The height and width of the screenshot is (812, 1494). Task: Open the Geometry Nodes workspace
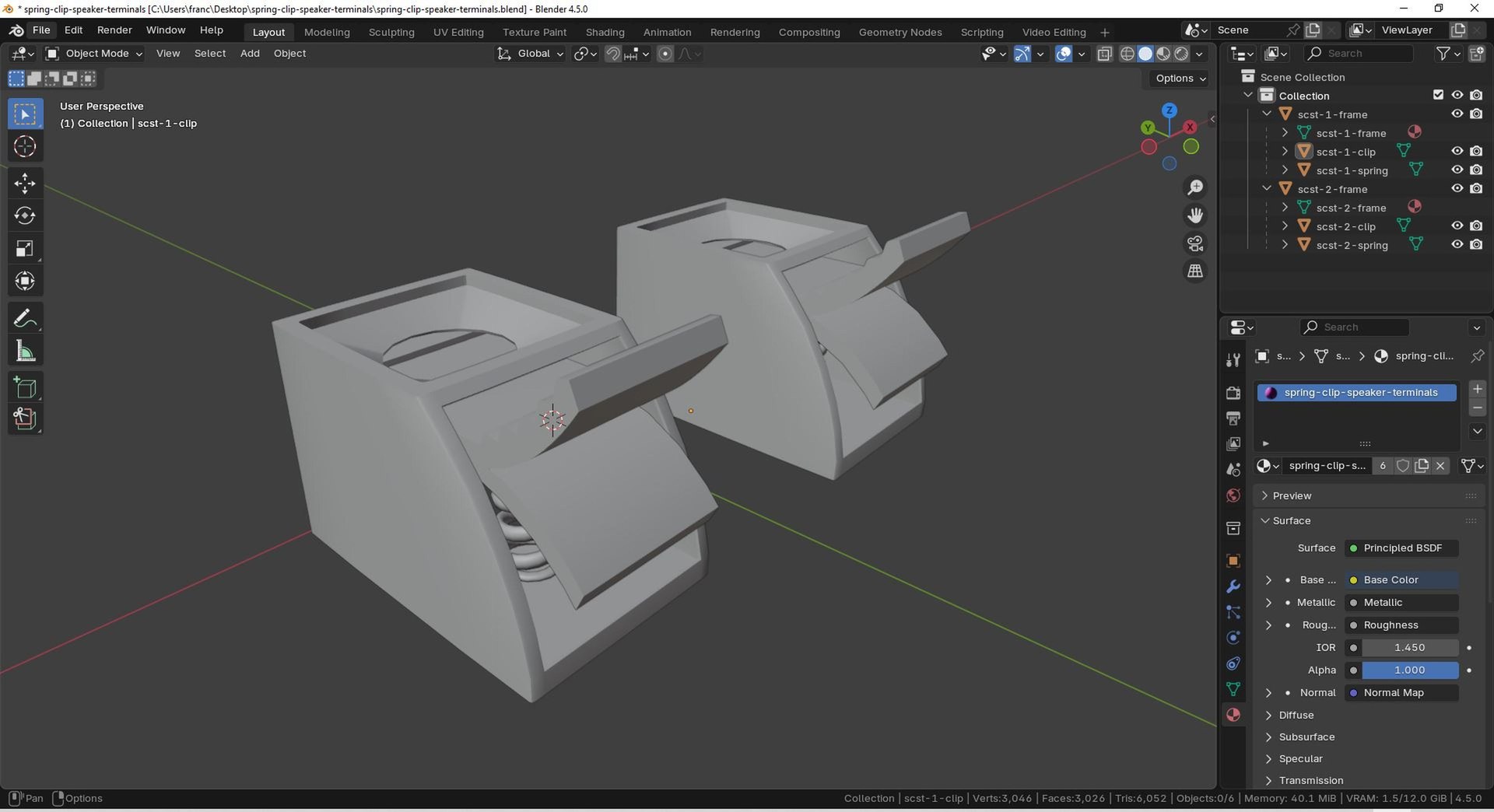[x=900, y=32]
